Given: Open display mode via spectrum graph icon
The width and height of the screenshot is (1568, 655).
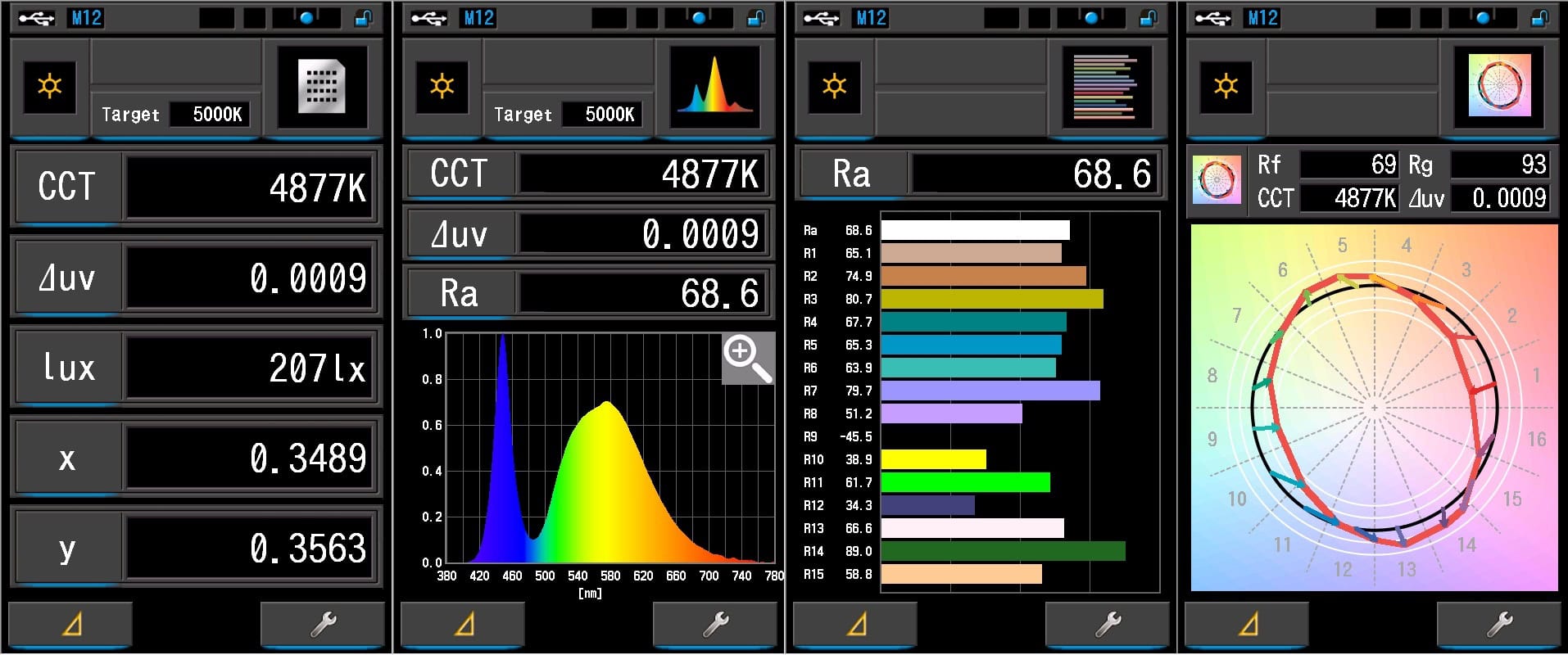Looking at the screenshot, I should pos(714,87).
